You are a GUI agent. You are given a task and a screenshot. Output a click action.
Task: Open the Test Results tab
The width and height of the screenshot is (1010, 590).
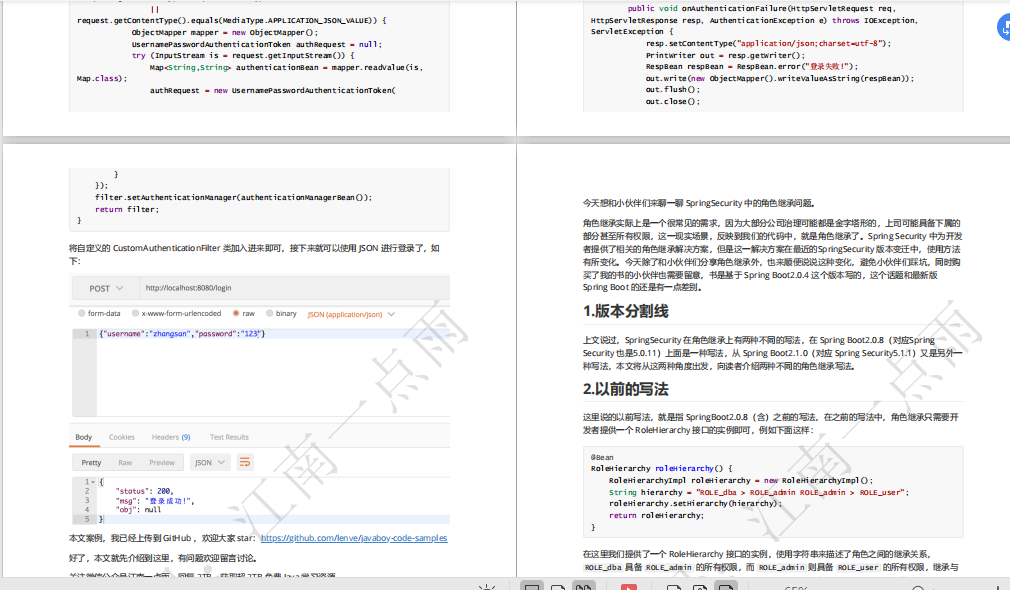tap(229, 437)
